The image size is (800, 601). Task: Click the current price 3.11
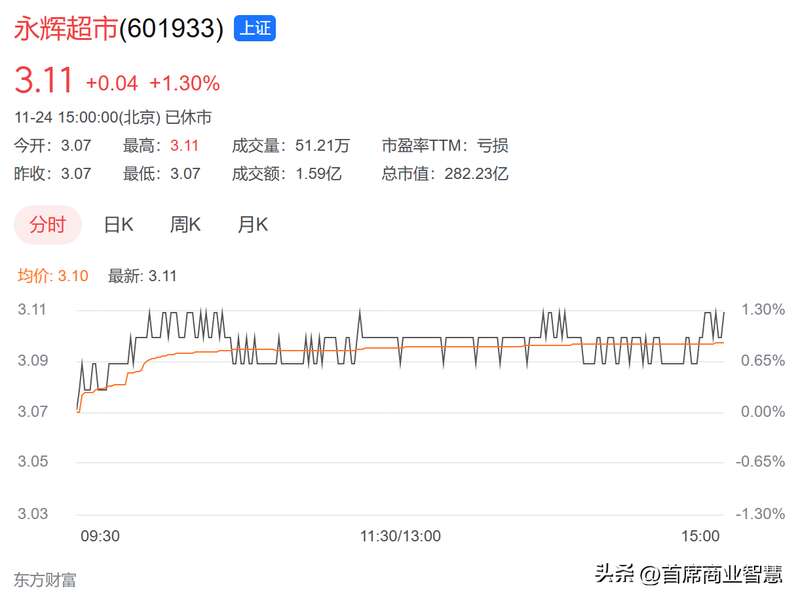(x=43, y=81)
